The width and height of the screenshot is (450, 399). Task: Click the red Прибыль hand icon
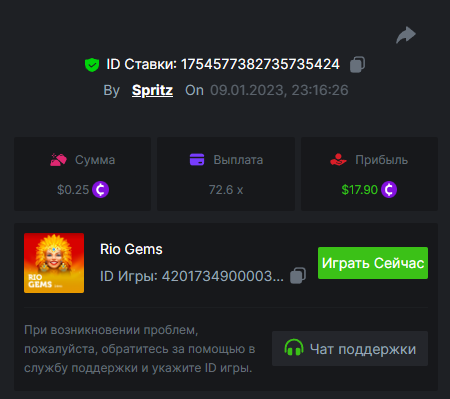(338, 160)
